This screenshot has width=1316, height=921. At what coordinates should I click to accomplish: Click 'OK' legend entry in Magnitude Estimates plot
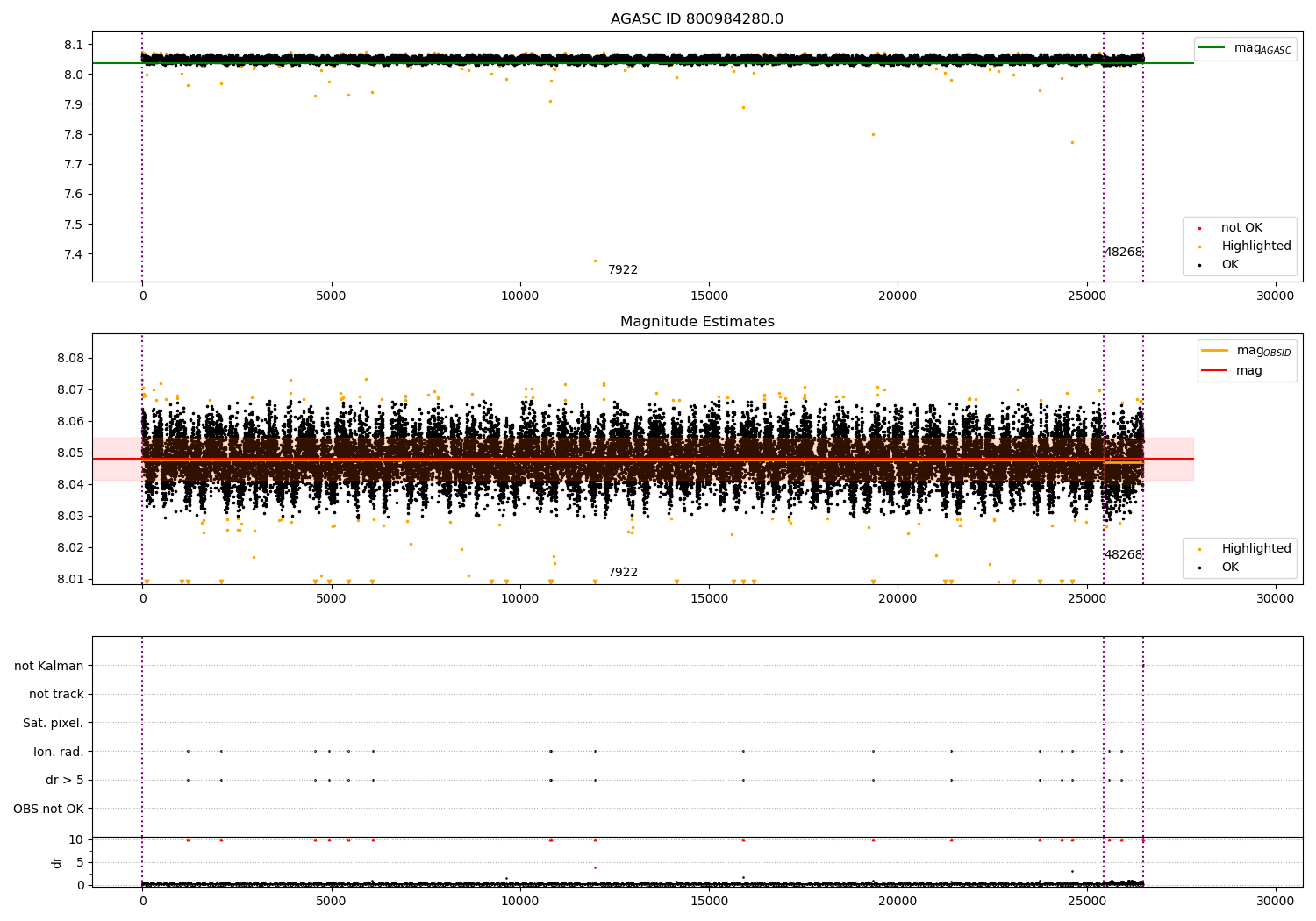(1230, 568)
